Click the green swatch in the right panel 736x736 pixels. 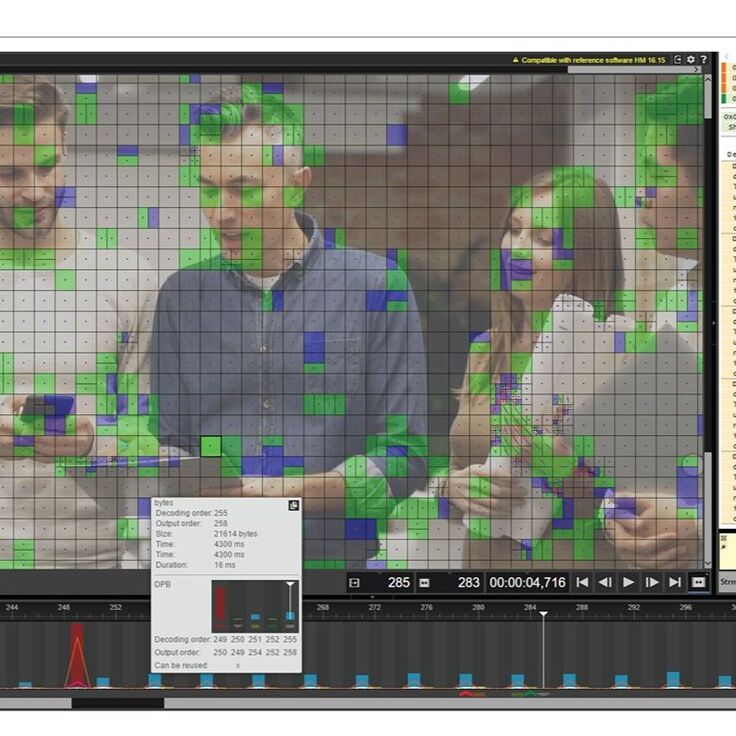tap(724, 99)
